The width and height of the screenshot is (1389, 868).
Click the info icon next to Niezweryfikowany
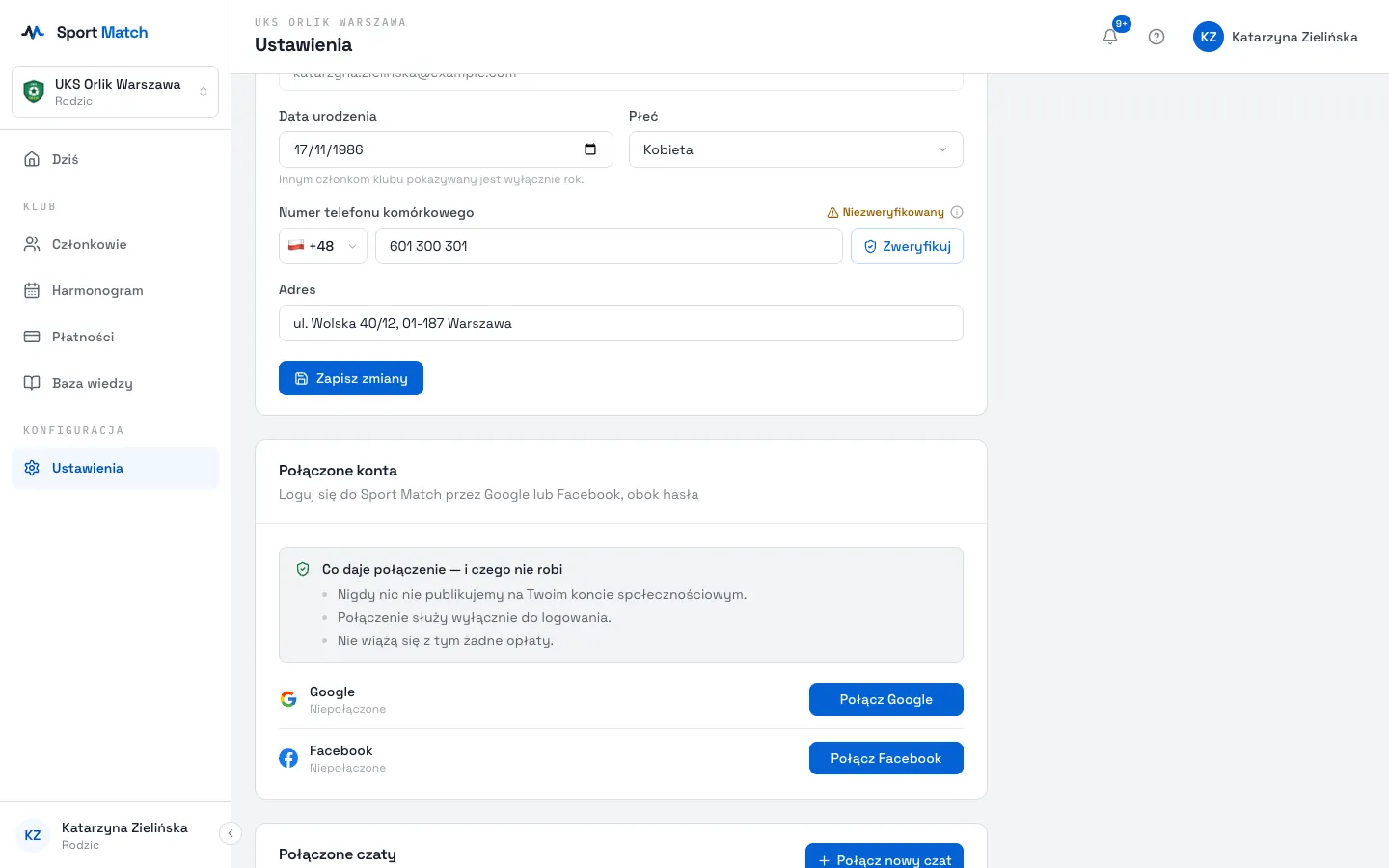957,212
